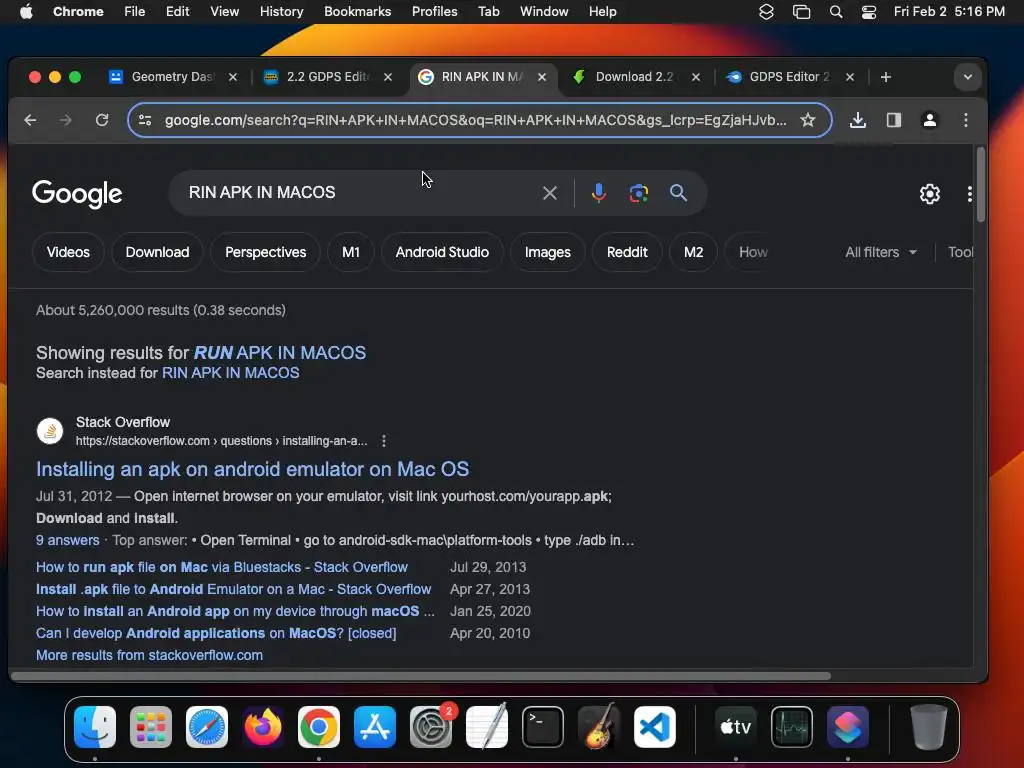The image size is (1024, 768).
Task: Close the RIN APK IN MACOS tab
Action: (x=541, y=77)
